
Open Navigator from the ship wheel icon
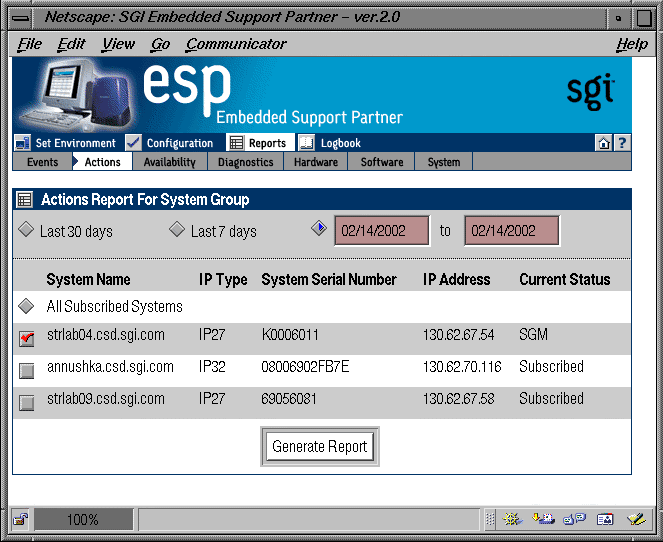pyautogui.click(x=512, y=519)
